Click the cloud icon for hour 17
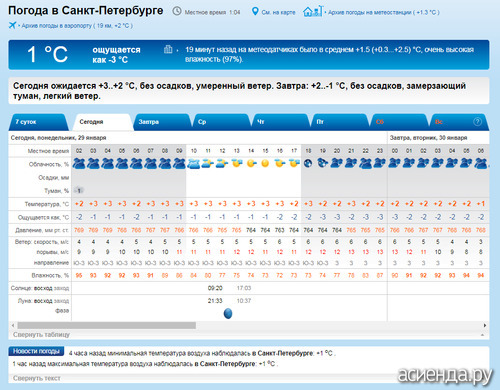 (294, 163)
